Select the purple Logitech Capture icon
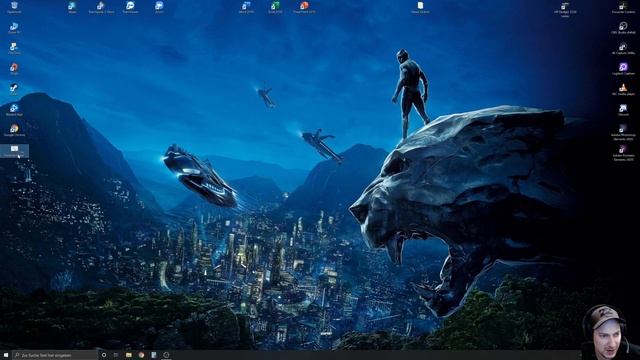Screen dimensions: 640x360 pyautogui.click(x=623, y=69)
